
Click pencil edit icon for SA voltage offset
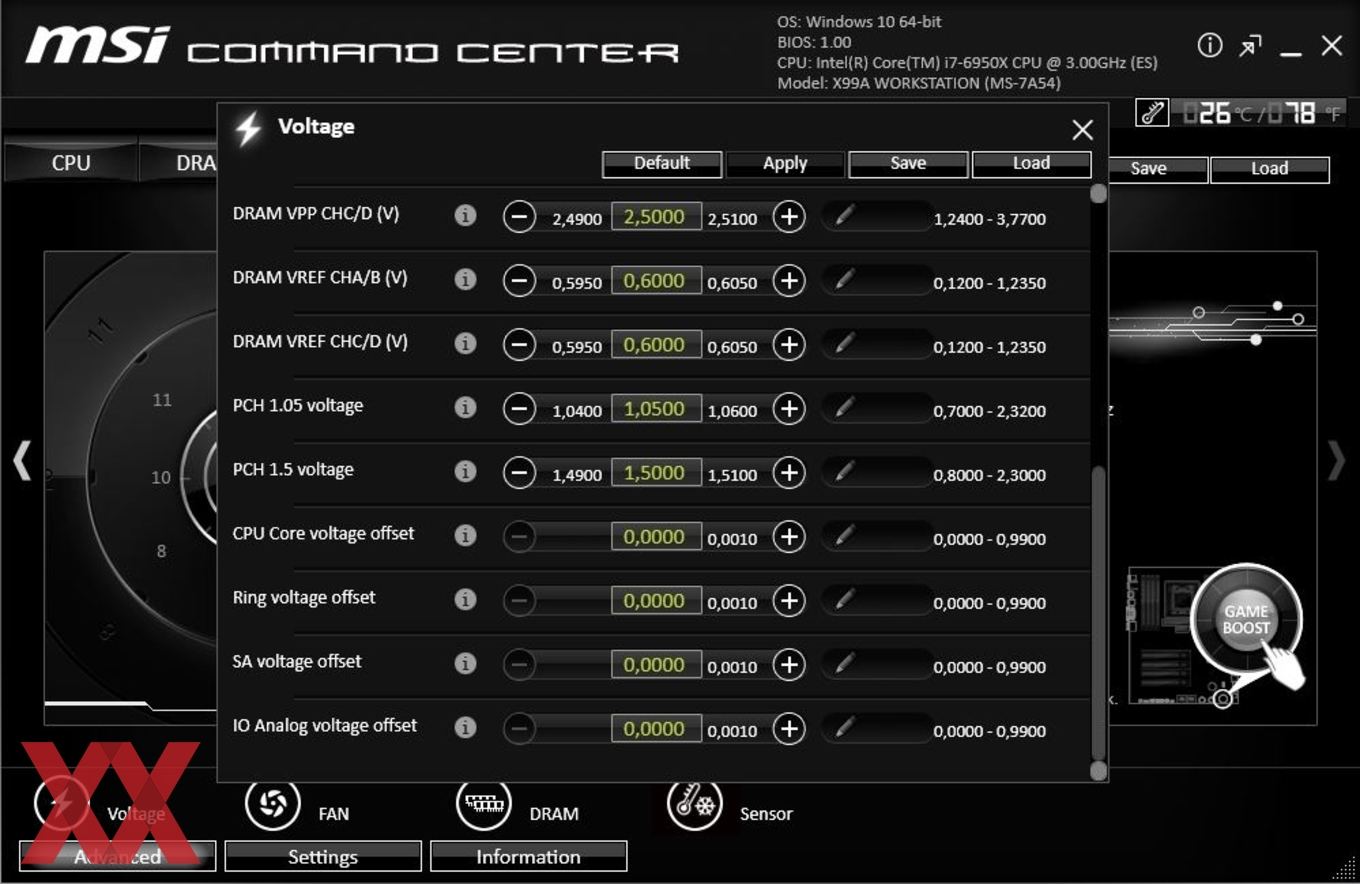844,663
